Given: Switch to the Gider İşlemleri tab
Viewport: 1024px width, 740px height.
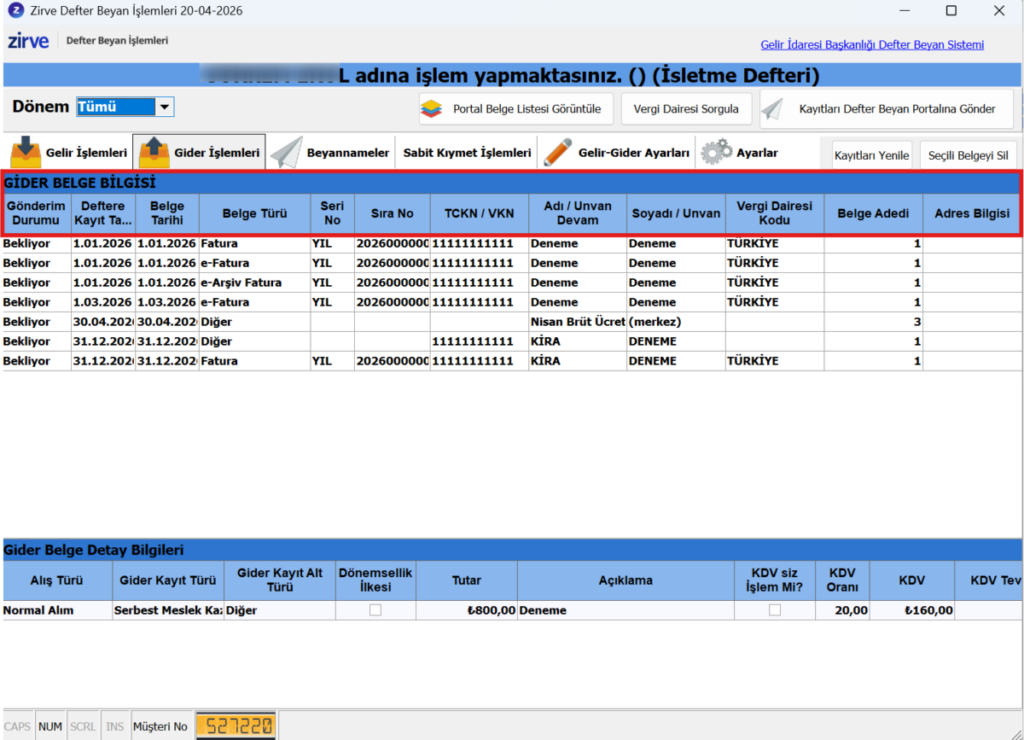Looking at the screenshot, I should click(199, 152).
